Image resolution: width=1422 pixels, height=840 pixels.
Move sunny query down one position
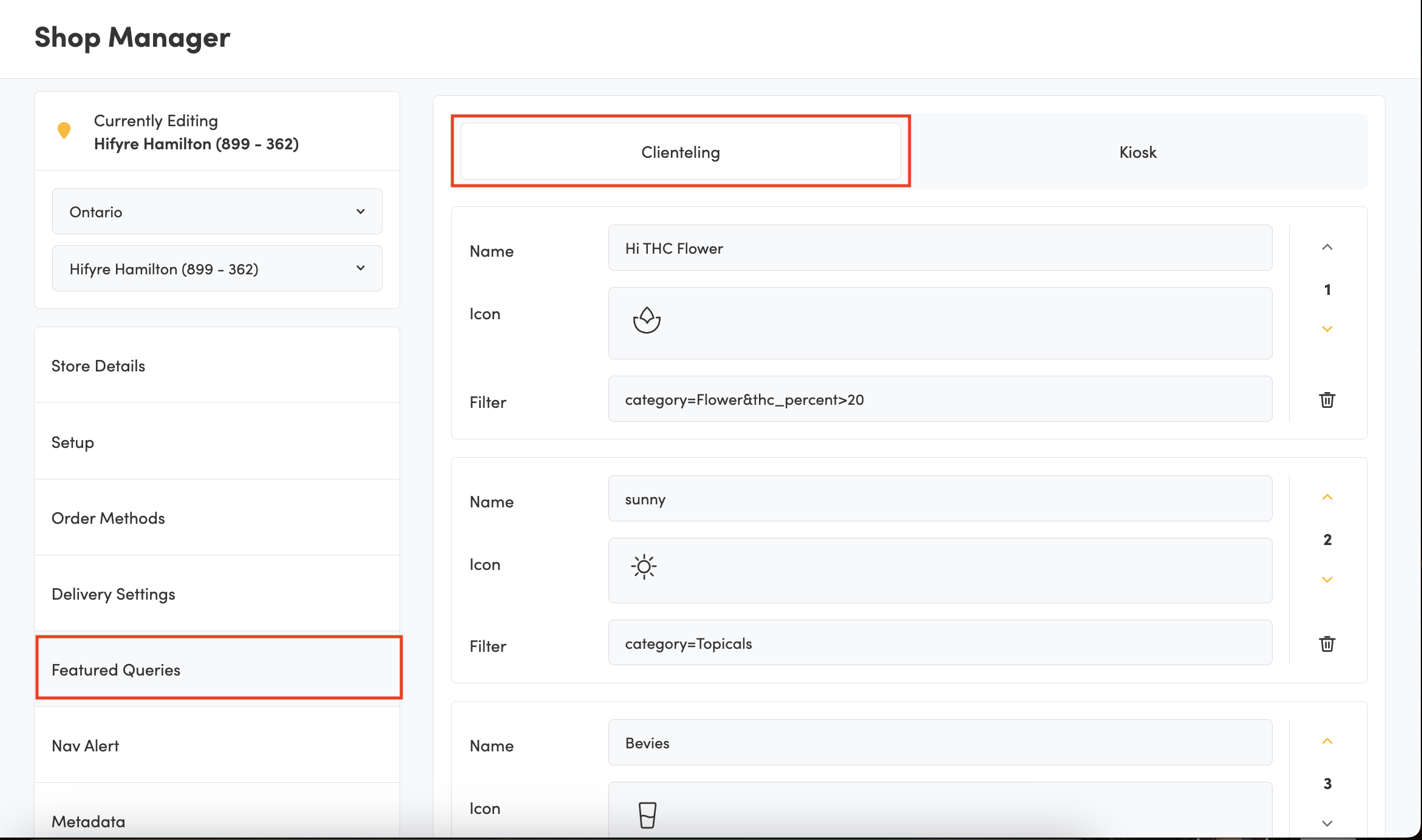[1327, 580]
